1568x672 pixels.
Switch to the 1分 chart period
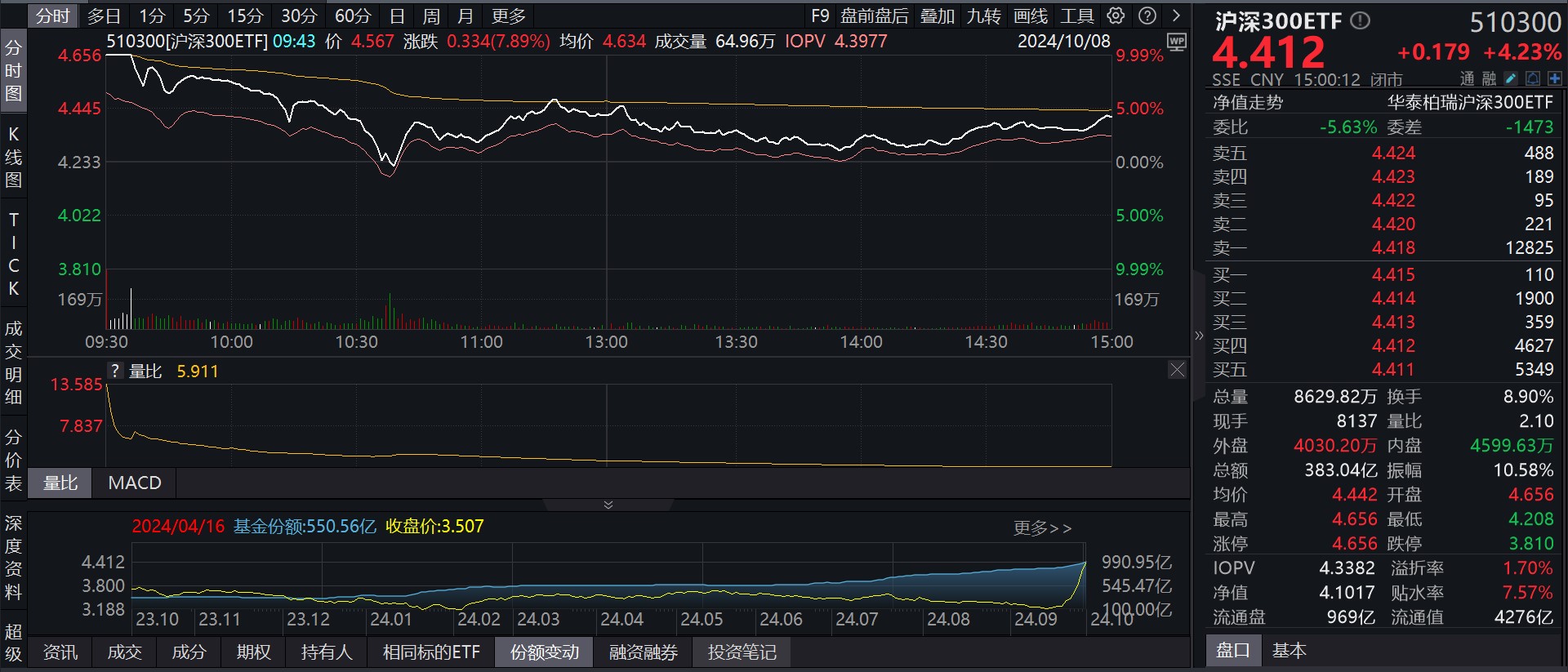[x=152, y=16]
